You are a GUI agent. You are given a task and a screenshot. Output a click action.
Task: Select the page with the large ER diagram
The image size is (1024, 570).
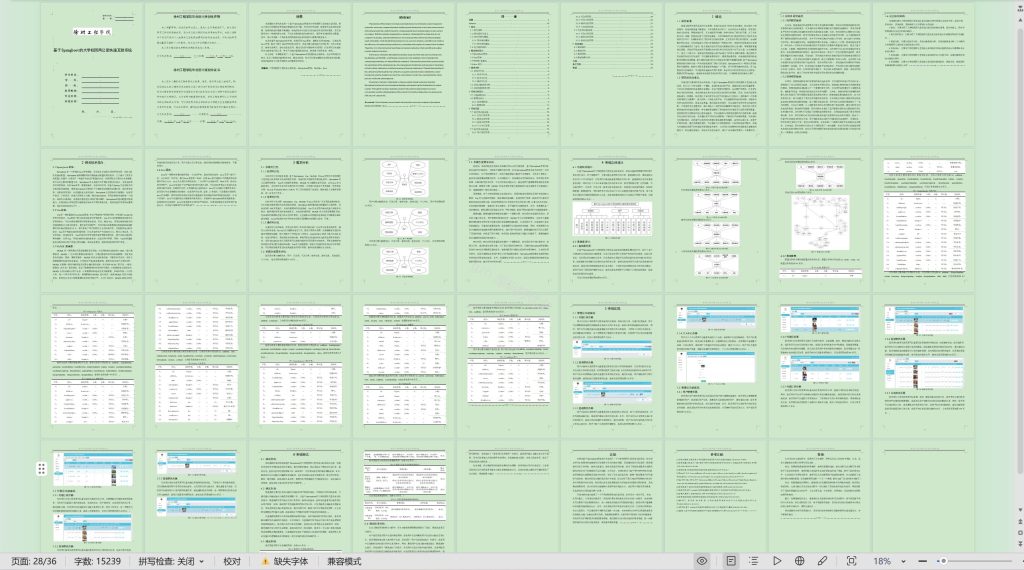(820, 220)
